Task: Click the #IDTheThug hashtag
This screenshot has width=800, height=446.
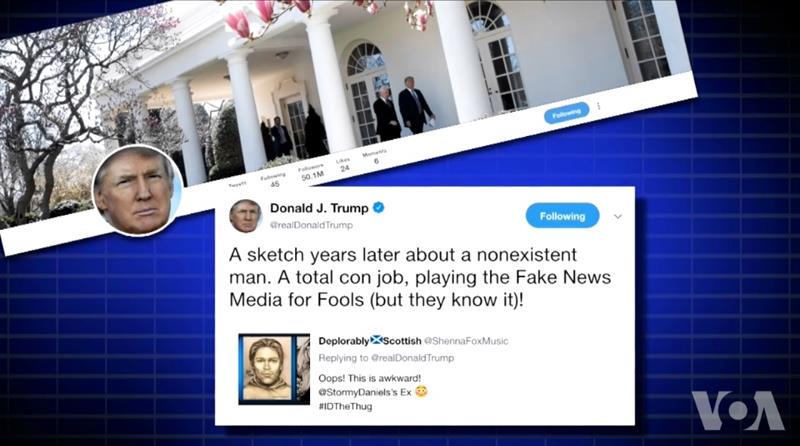Action: [x=345, y=406]
